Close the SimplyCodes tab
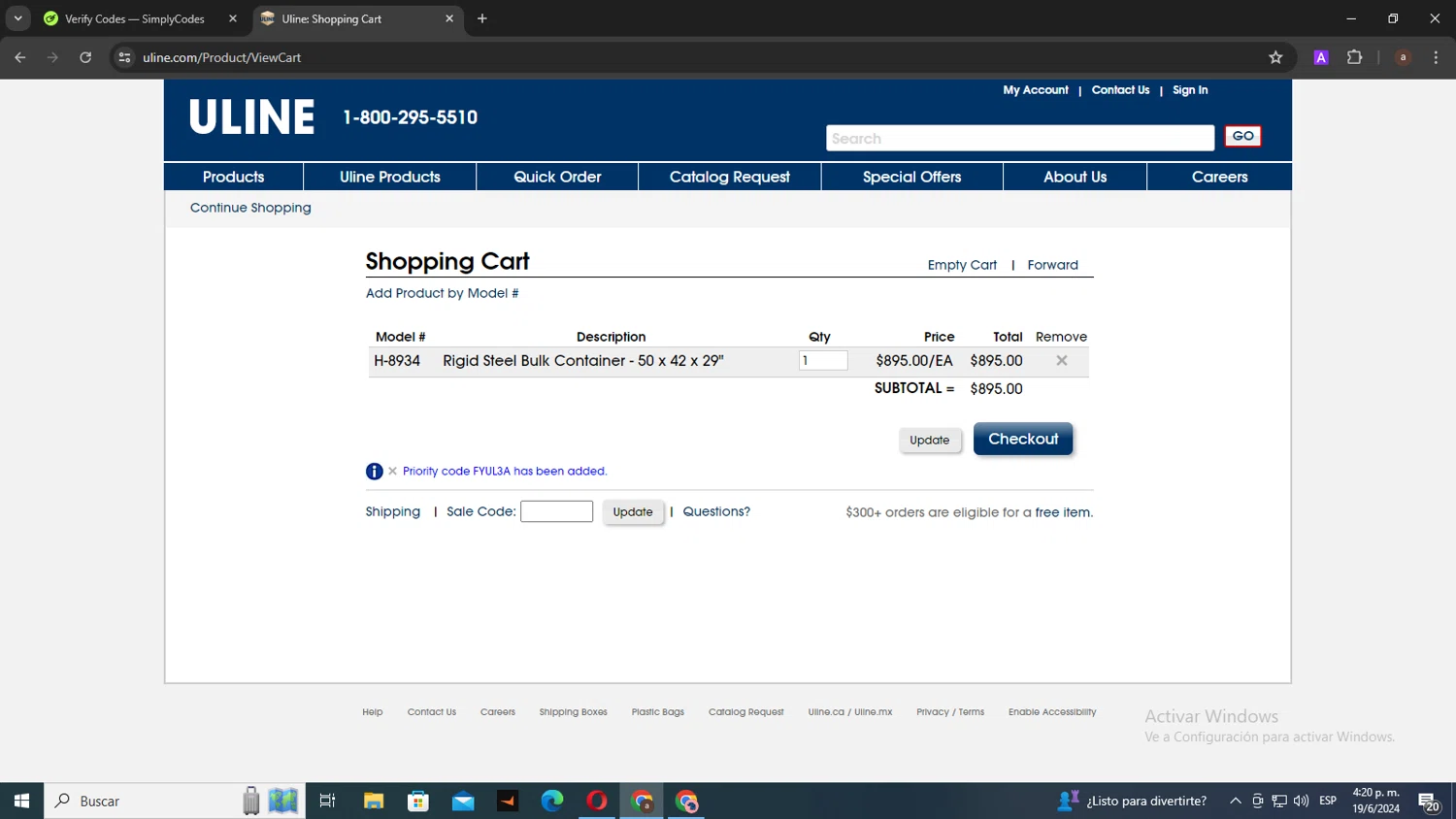The image size is (1456, 819). (233, 18)
